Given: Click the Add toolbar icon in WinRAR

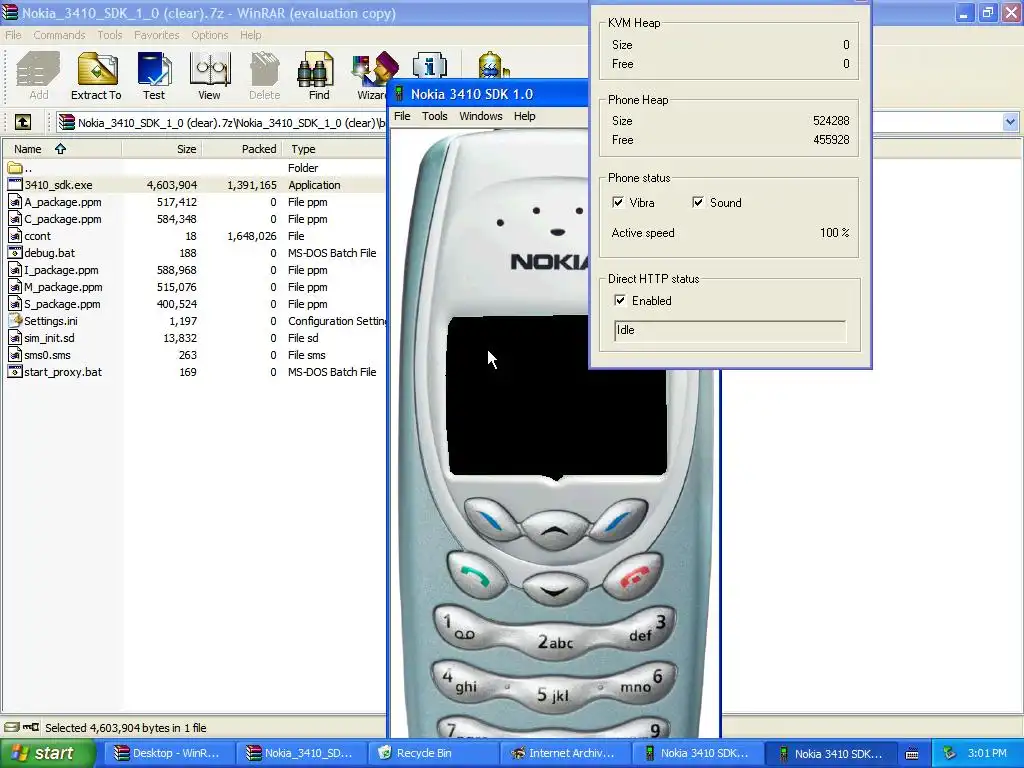Looking at the screenshot, I should 38,75.
